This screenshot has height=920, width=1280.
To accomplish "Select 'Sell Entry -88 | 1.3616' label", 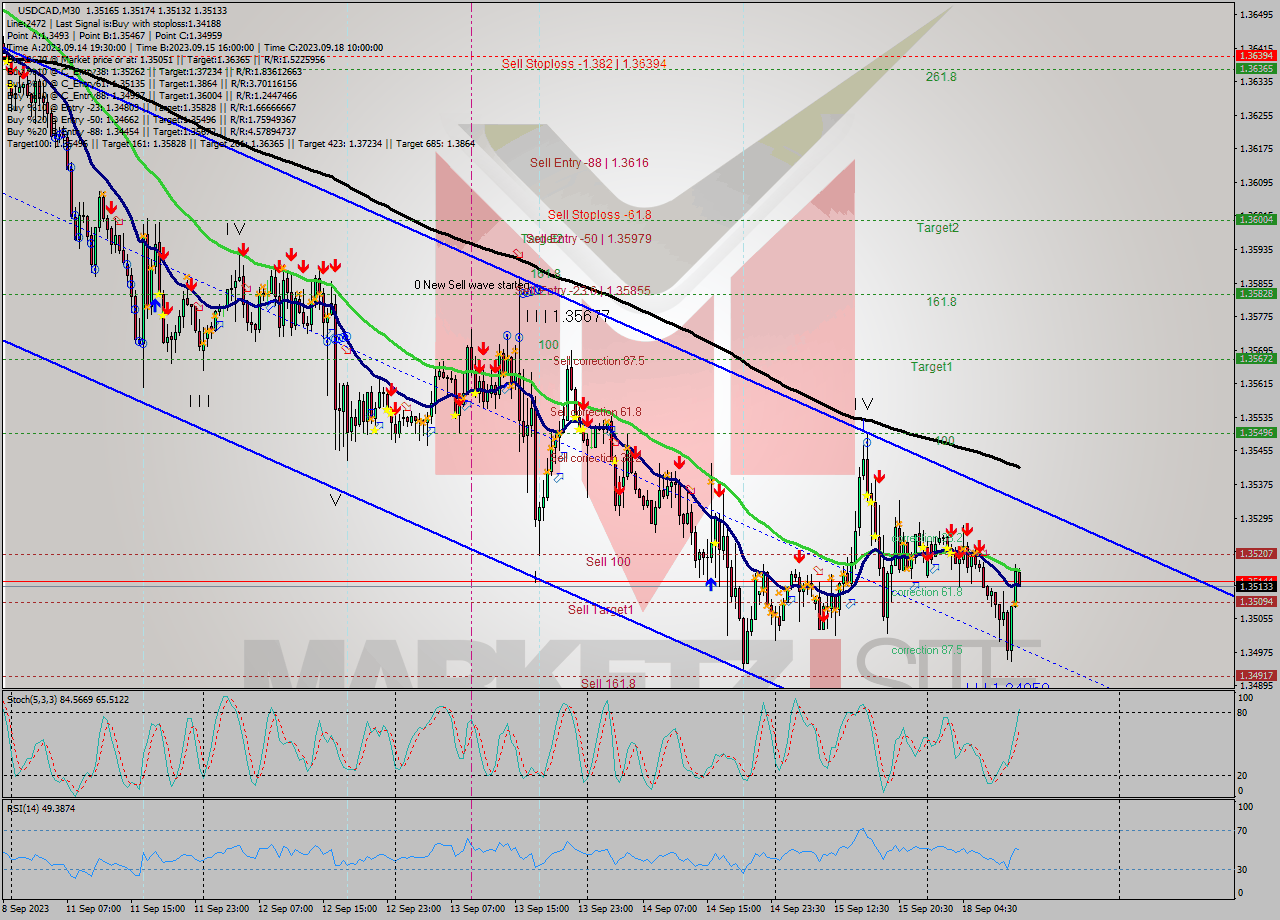I will [589, 162].
